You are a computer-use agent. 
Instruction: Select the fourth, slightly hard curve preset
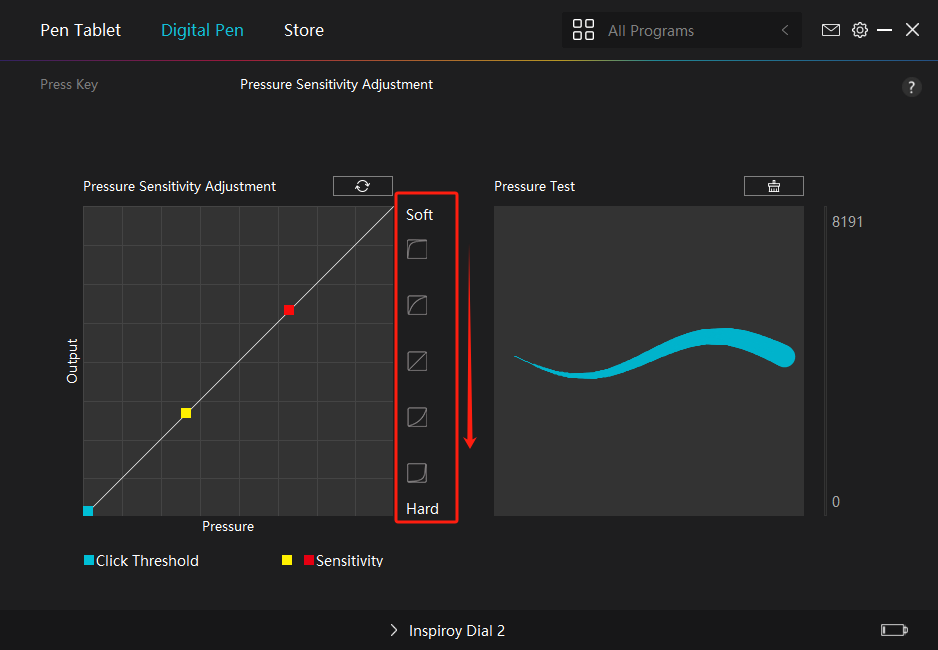[417, 417]
